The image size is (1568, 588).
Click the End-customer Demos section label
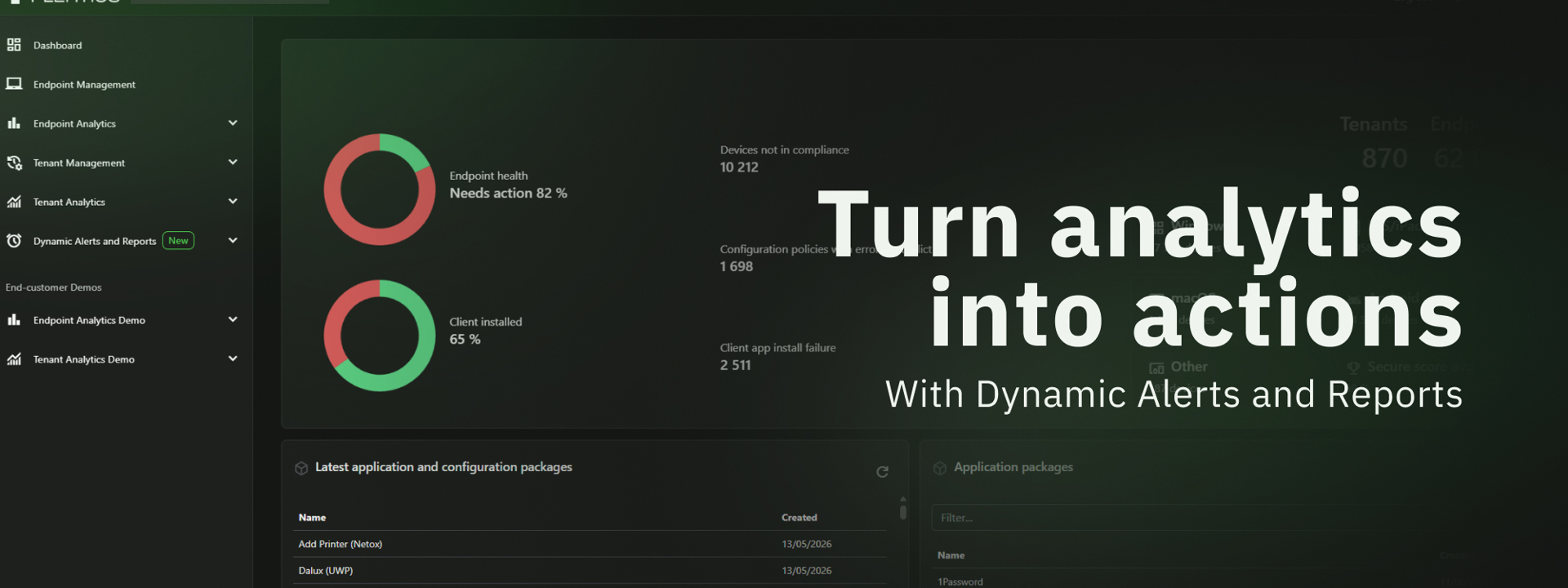pos(54,287)
